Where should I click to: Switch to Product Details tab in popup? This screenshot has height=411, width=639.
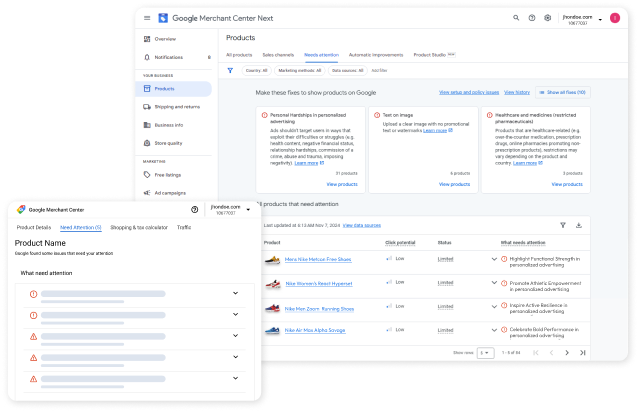click(x=34, y=227)
